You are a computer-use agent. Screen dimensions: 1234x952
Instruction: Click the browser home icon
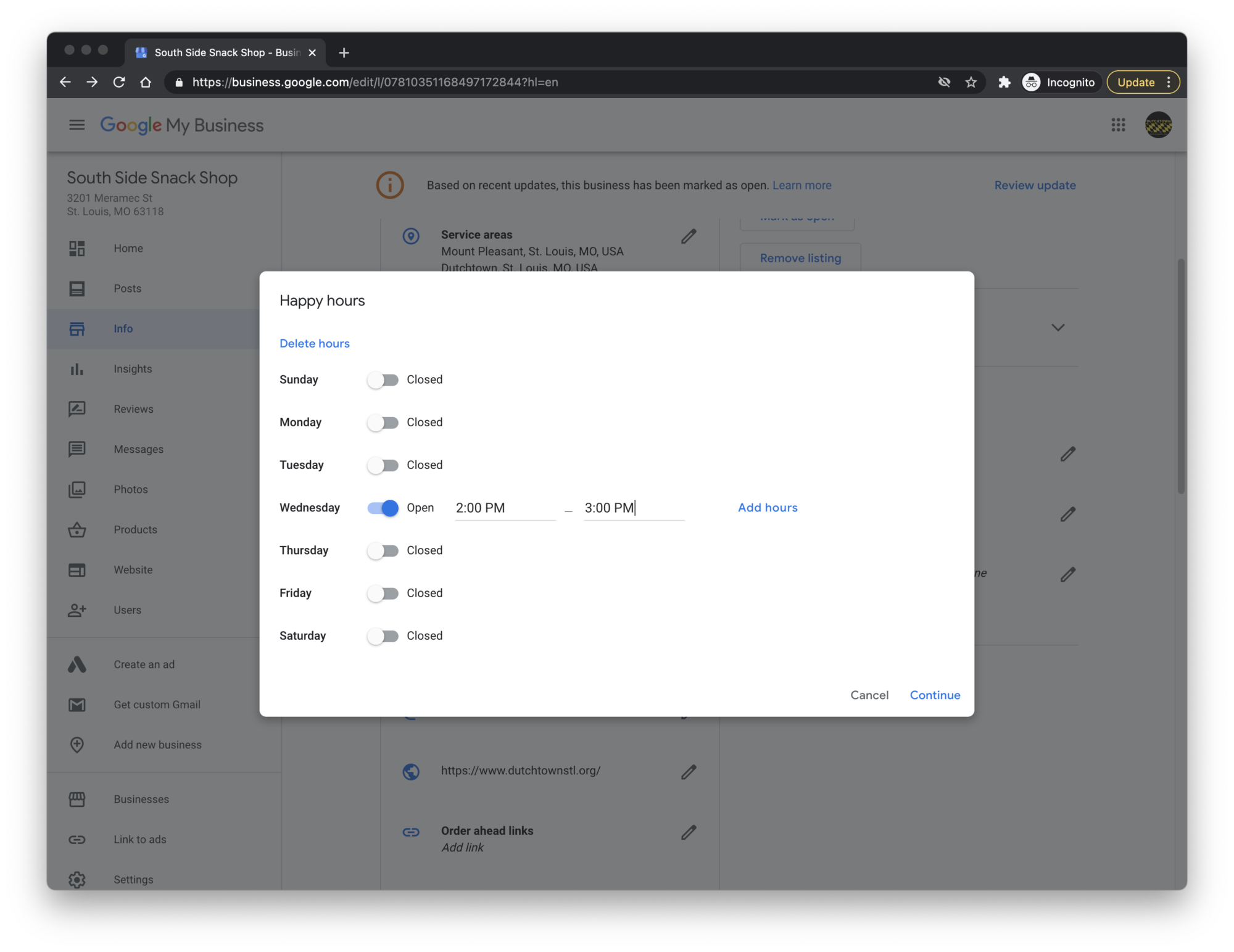tap(146, 82)
